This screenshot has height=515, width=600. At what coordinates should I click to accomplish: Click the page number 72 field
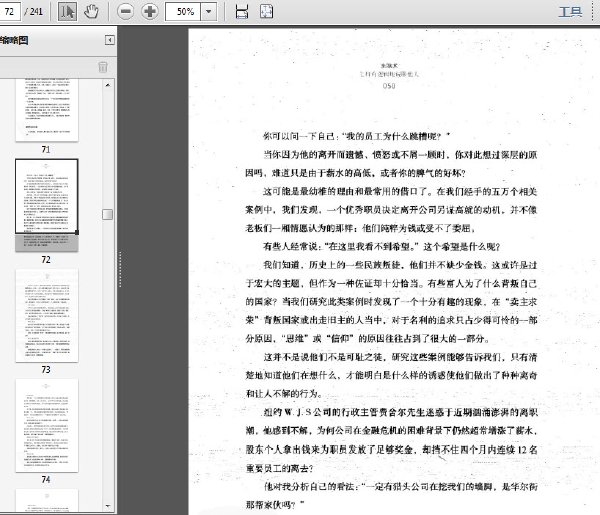[9, 11]
